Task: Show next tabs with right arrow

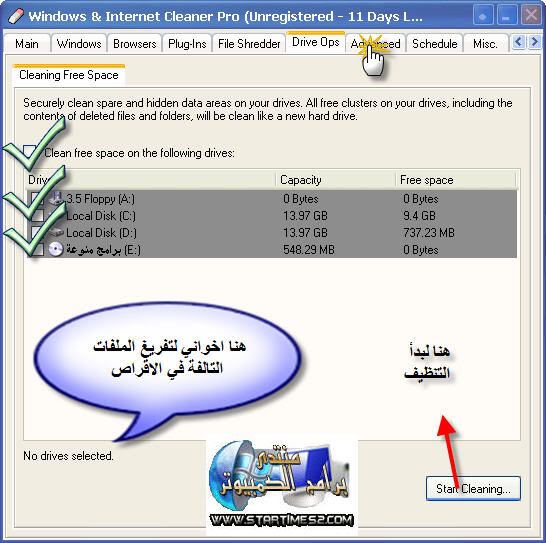Action: tap(534, 42)
